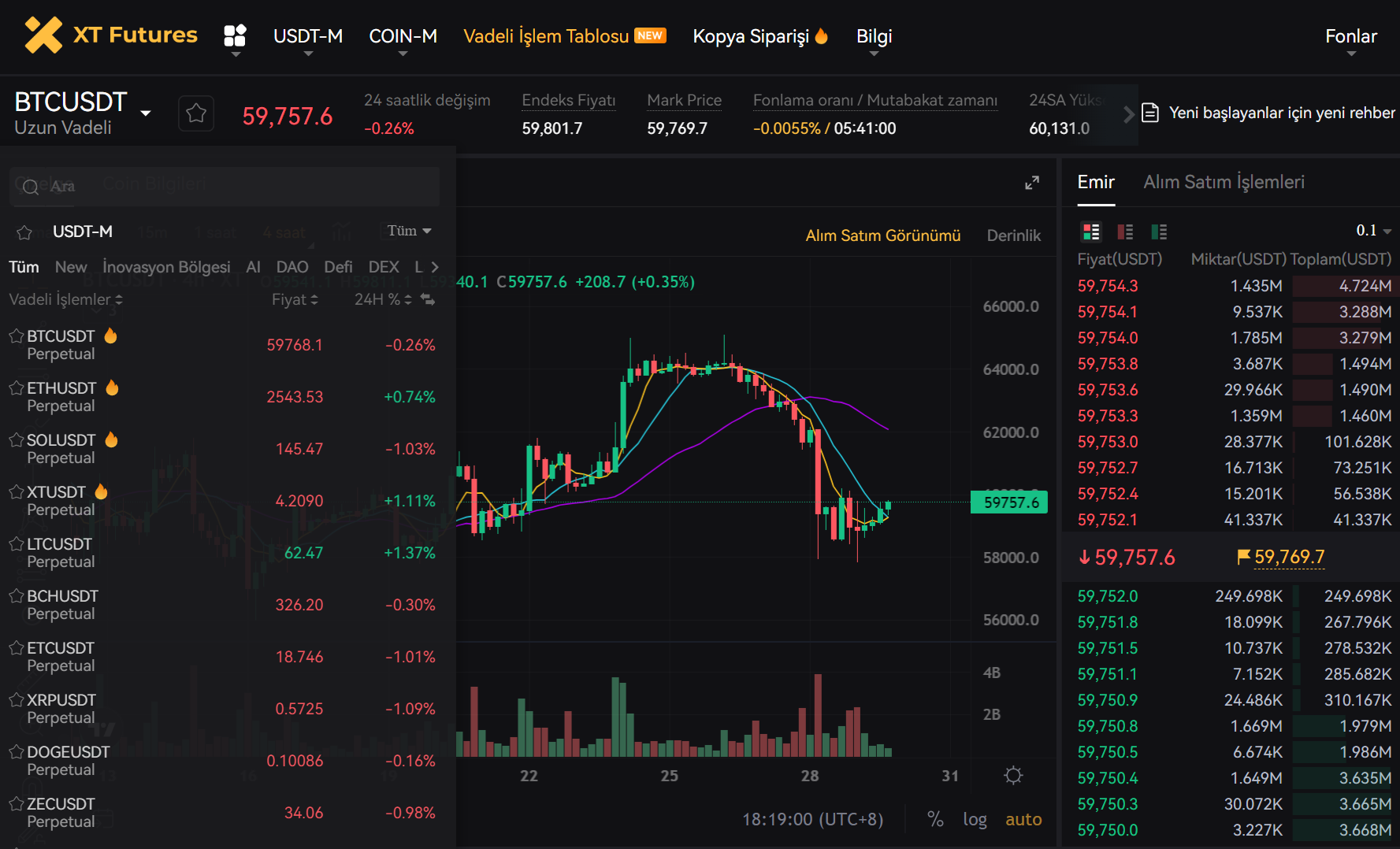This screenshot has height=849, width=1400.
Task: Switch to the Alım Satım İşlemleri tab
Action: point(1224,182)
